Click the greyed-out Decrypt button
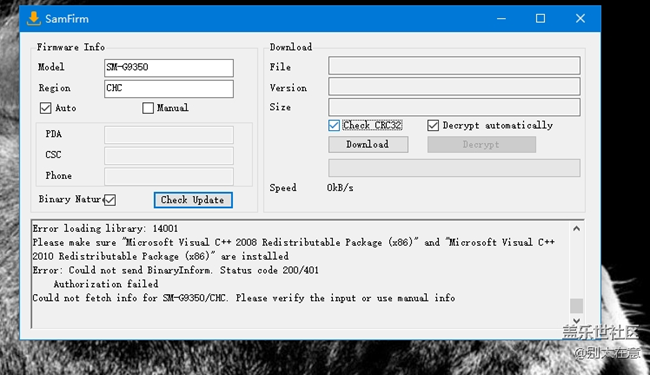Image resolution: width=650 pixels, height=375 pixels. click(481, 145)
